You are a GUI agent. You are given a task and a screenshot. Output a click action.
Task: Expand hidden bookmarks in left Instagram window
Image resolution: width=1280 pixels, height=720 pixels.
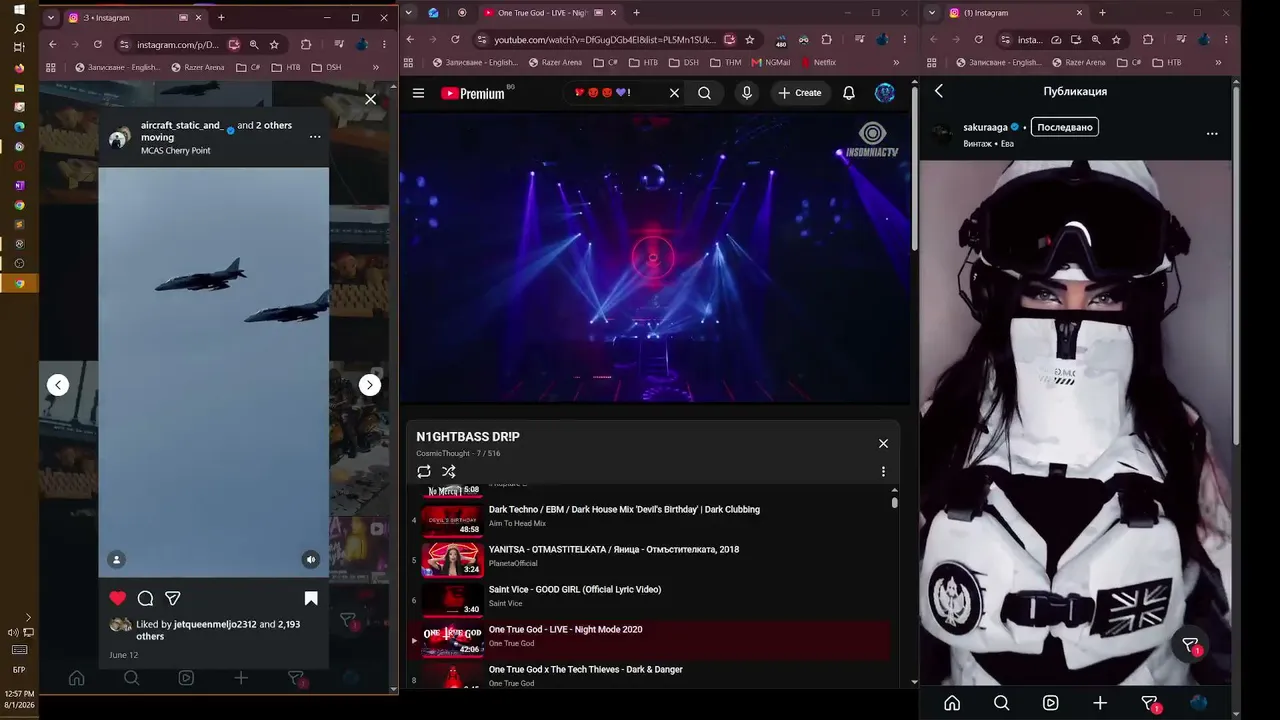(x=376, y=67)
